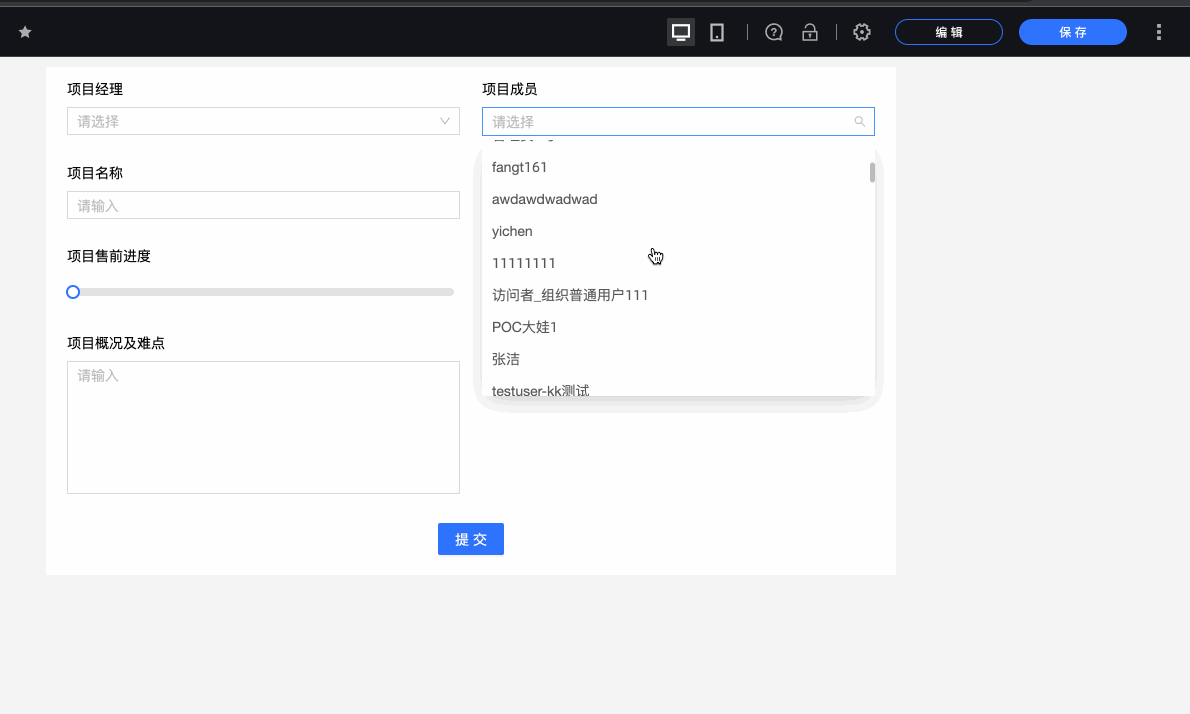Click the 项目名称 input field
Image resolution: width=1190 pixels, height=714 pixels.
pos(263,205)
